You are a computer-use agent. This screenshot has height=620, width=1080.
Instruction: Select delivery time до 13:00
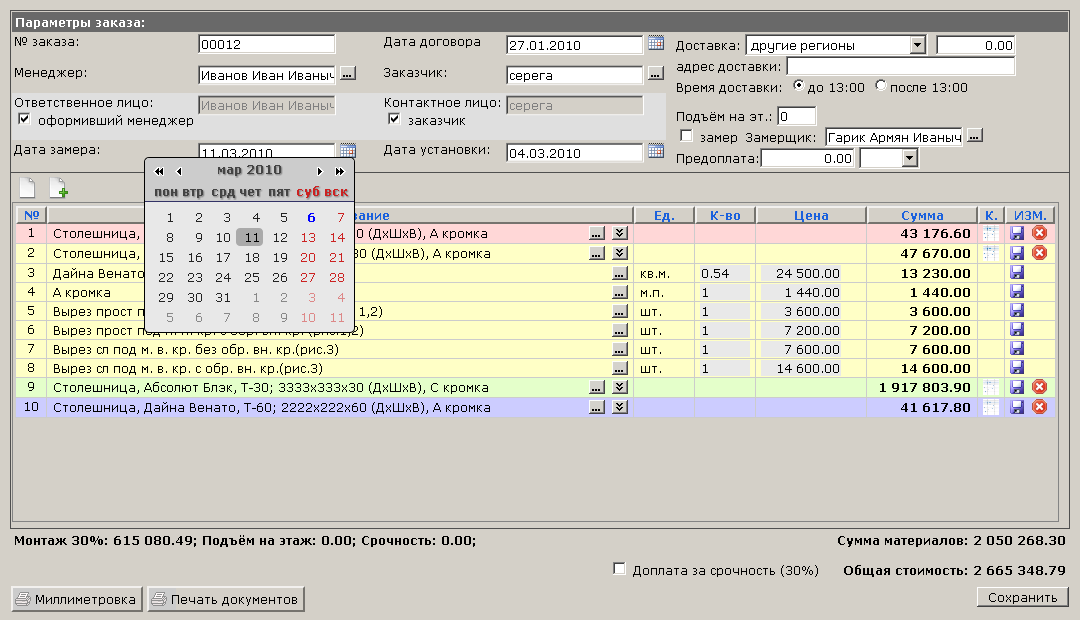pos(798,85)
